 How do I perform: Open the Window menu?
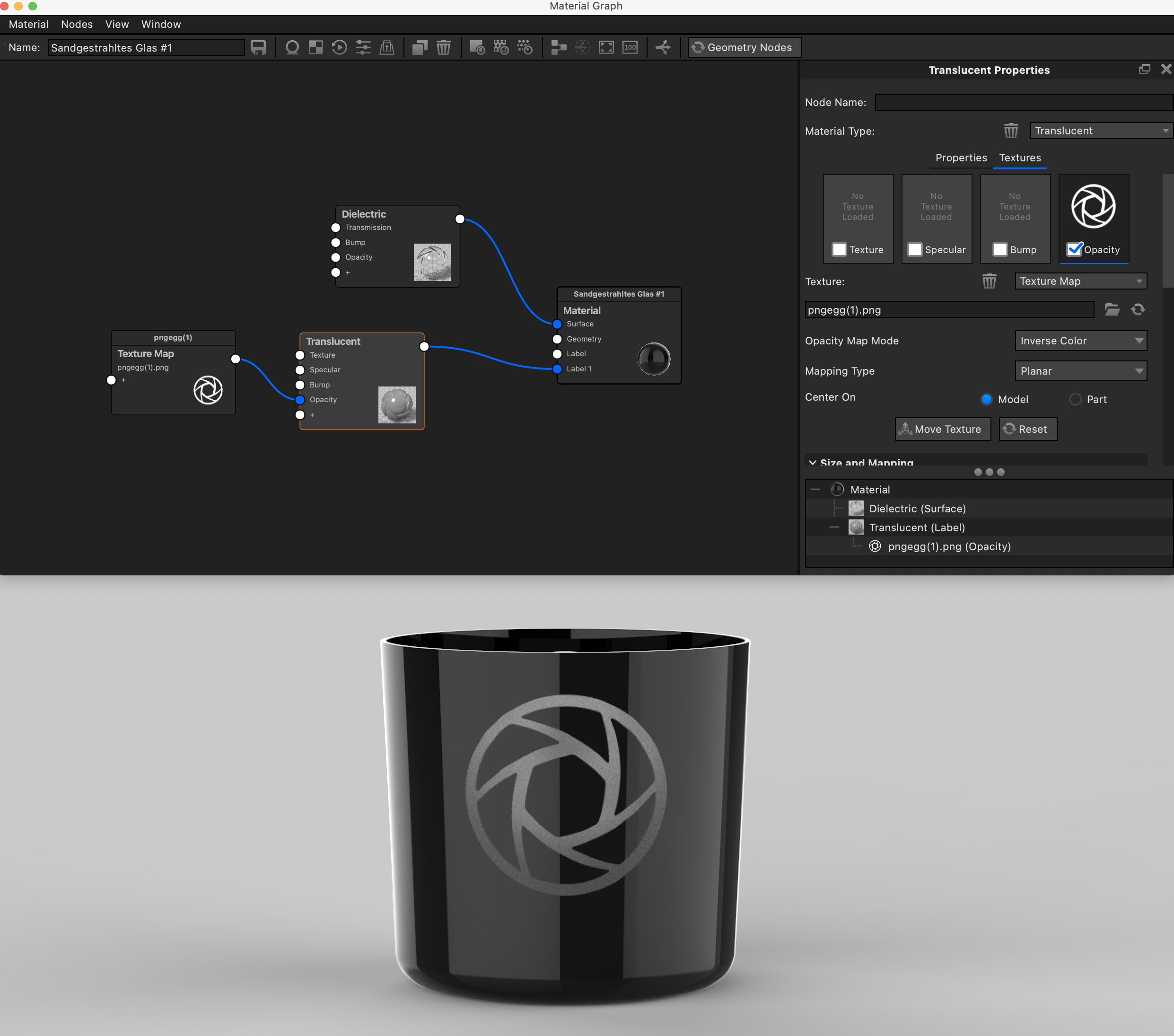point(161,24)
